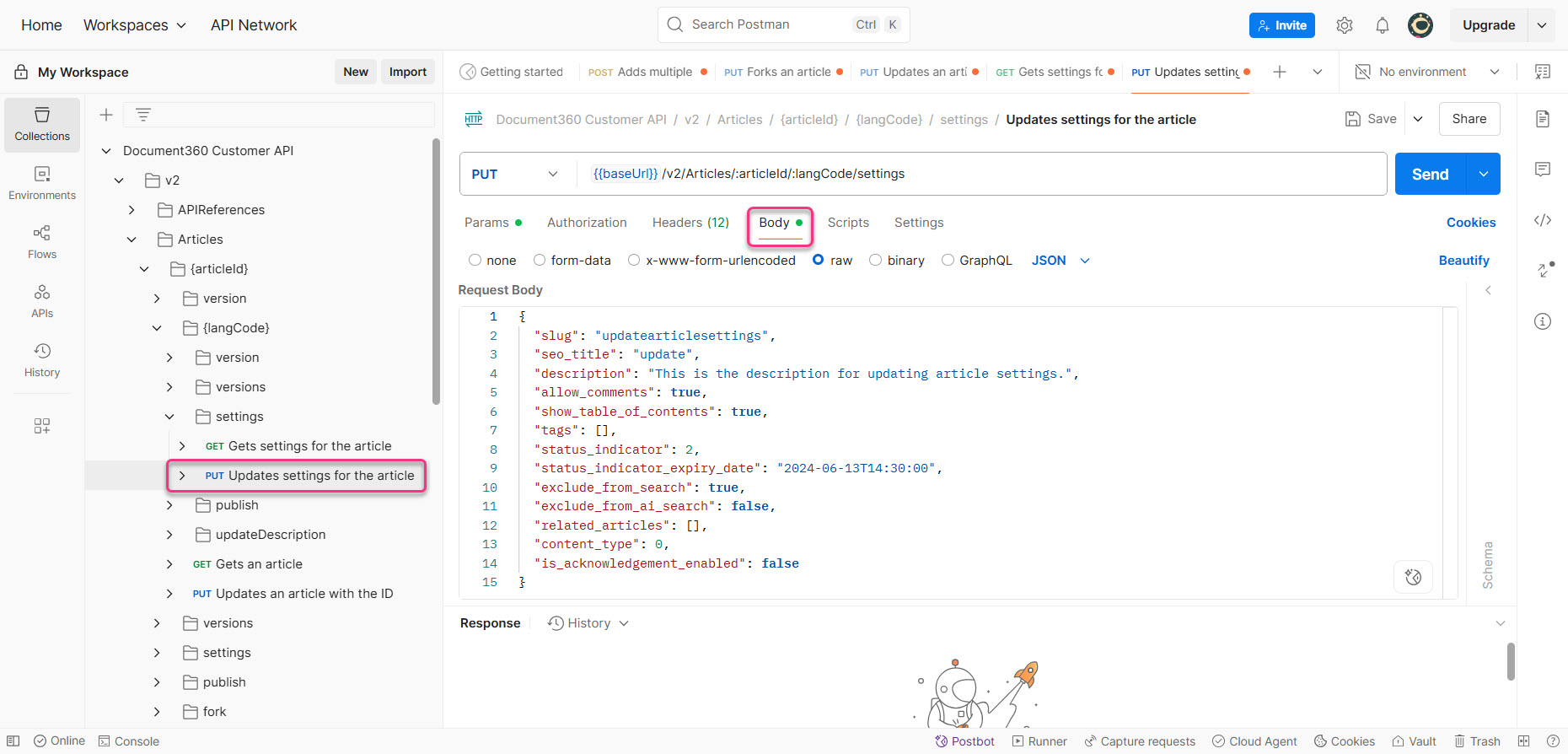This screenshot has width=1568, height=754.
Task: Open the No environment dropdown
Action: 1427,72
